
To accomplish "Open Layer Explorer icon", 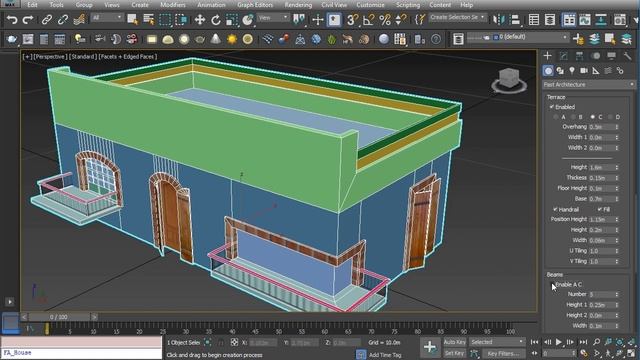I will (x=550, y=19).
